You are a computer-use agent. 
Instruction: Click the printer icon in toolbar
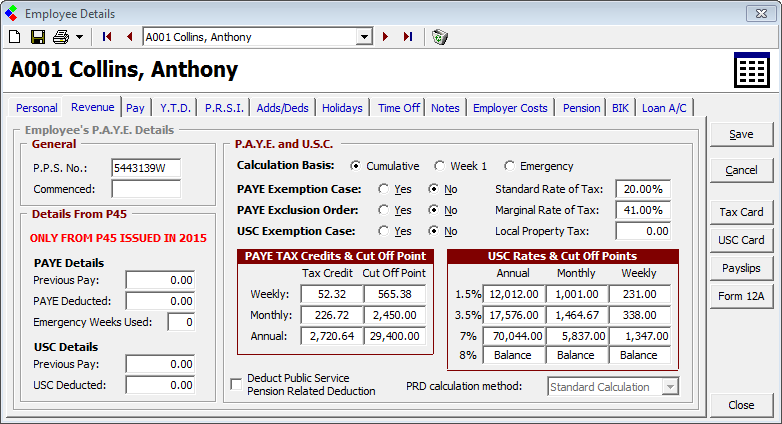pos(61,37)
